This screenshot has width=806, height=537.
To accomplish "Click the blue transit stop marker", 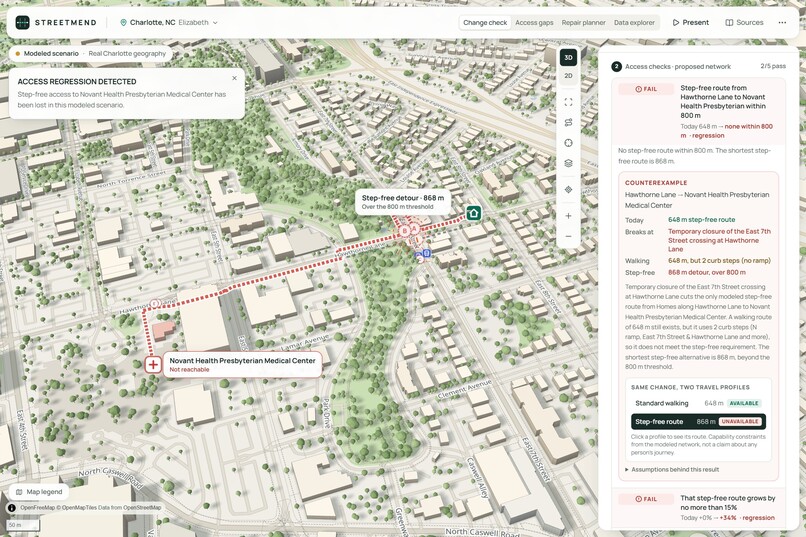I will [x=427, y=253].
